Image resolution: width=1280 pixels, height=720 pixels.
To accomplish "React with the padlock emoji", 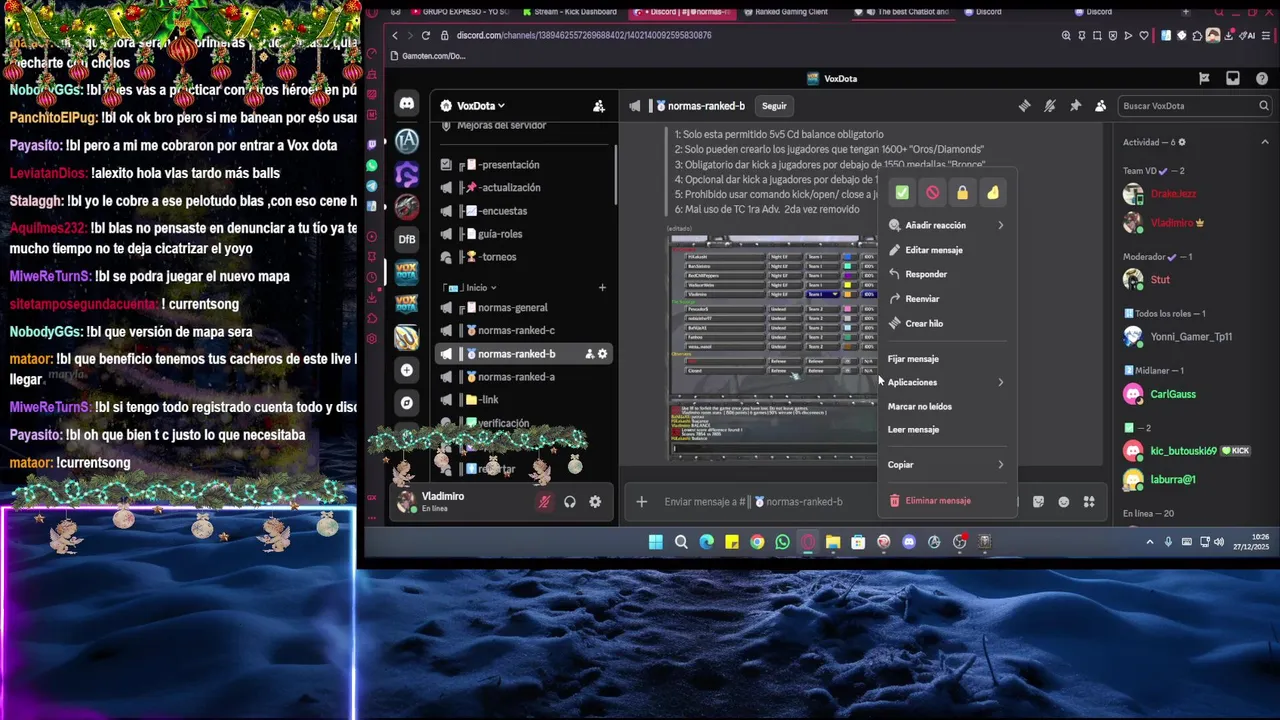I will click(x=962, y=192).
